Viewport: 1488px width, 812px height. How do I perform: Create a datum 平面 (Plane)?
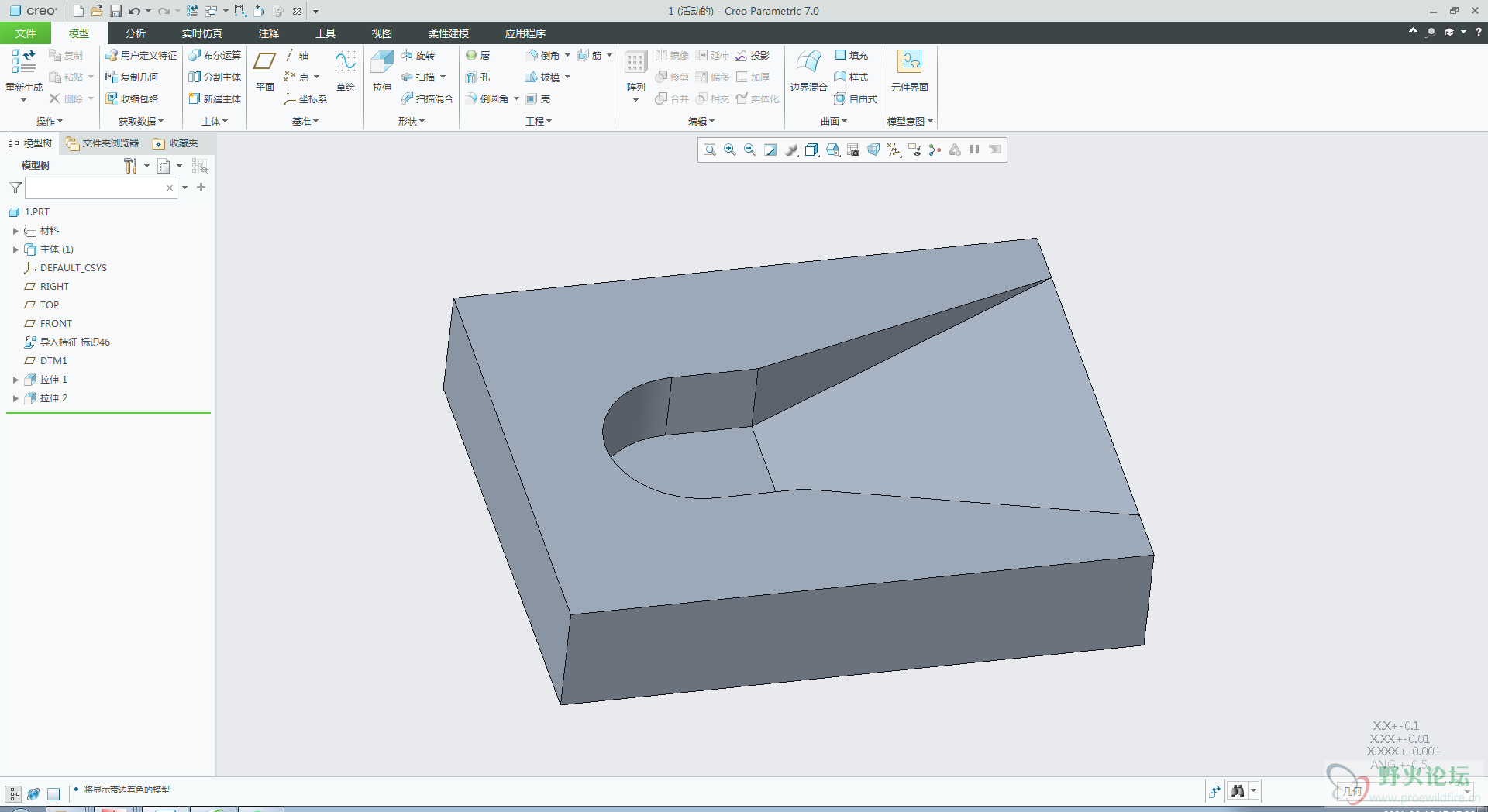pos(265,71)
